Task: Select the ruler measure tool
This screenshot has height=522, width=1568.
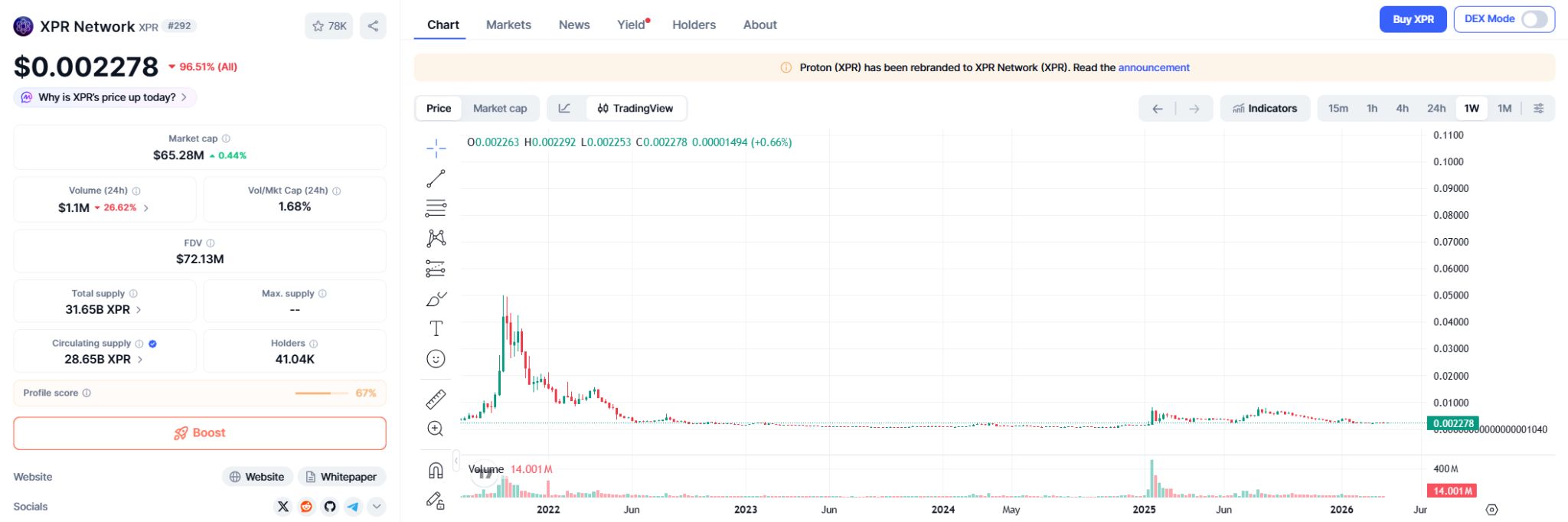Action: point(436,399)
